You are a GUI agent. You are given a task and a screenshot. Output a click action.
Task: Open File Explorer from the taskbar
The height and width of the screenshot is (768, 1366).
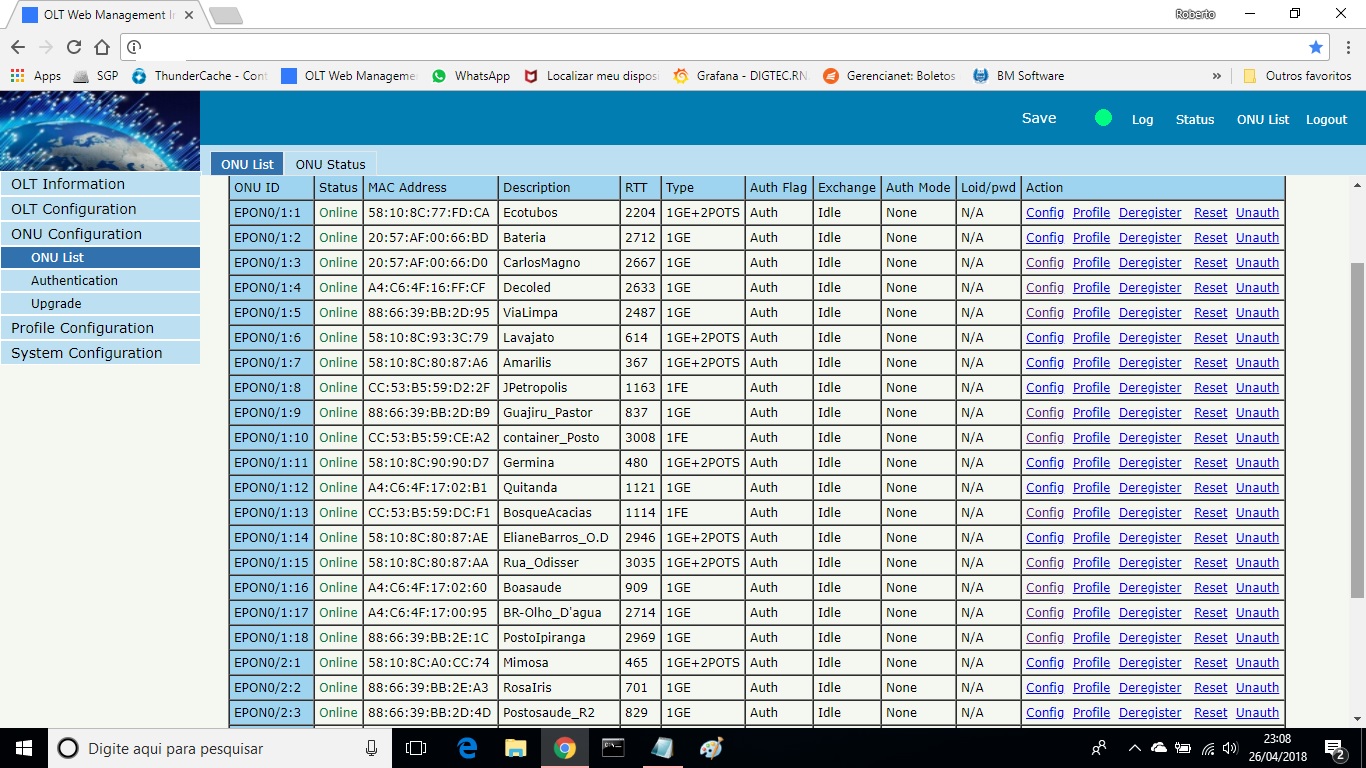(515, 748)
